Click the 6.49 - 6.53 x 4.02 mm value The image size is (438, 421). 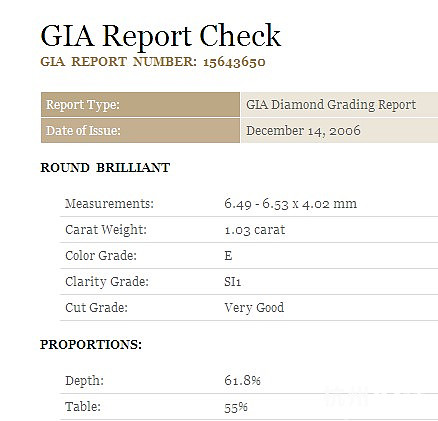pyautogui.click(x=290, y=203)
